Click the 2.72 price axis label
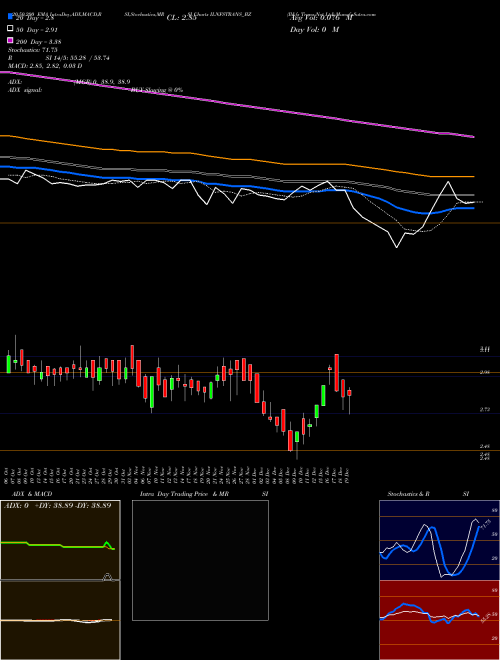 click(485, 409)
